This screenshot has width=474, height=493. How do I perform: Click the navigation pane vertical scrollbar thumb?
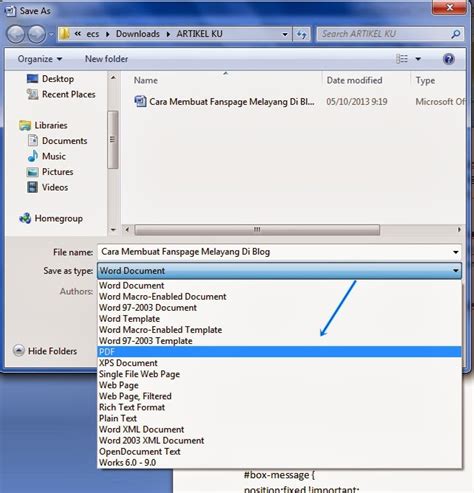coord(113,140)
